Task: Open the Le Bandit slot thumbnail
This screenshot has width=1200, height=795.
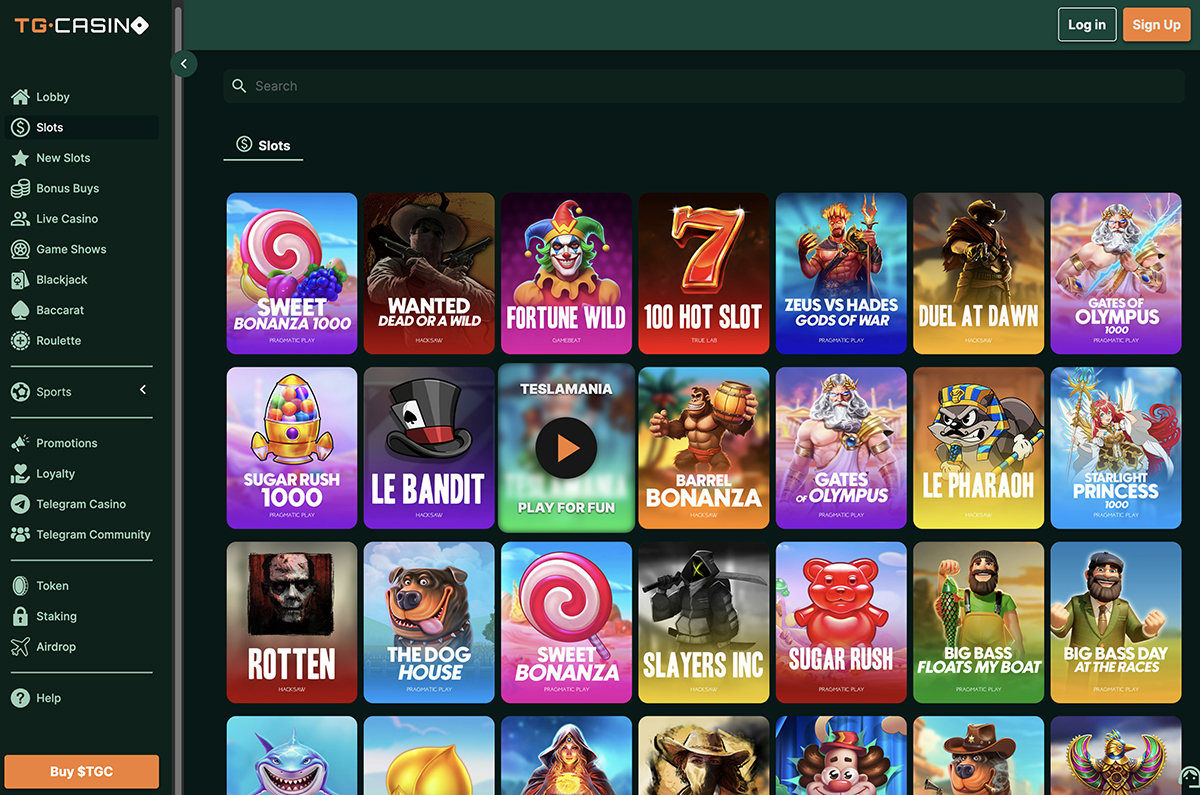Action: point(429,448)
